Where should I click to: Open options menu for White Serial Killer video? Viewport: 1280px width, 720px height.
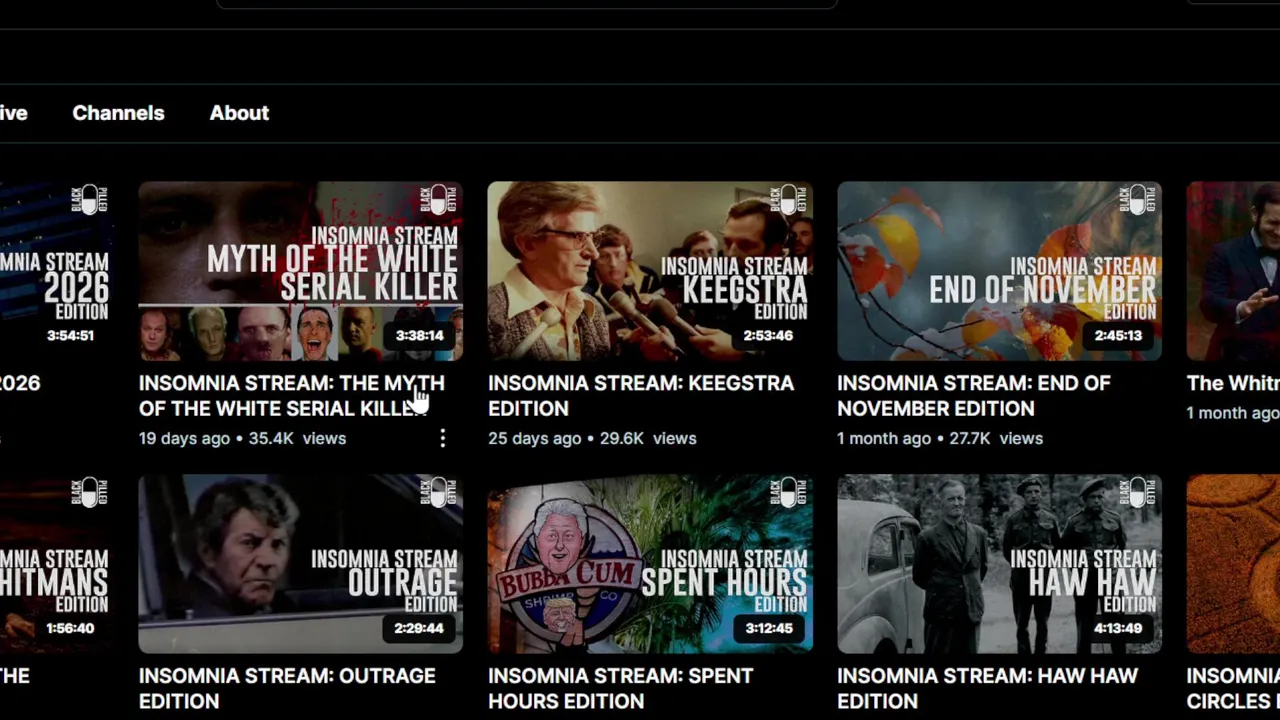click(x=442, y=438)
